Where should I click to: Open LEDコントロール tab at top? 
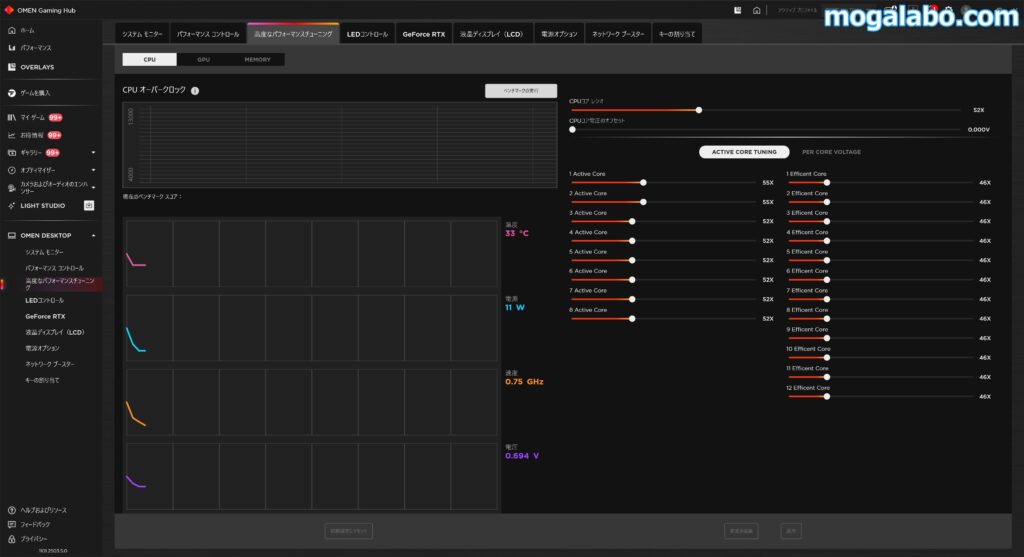pyautogui.click(x=367, y=34)
